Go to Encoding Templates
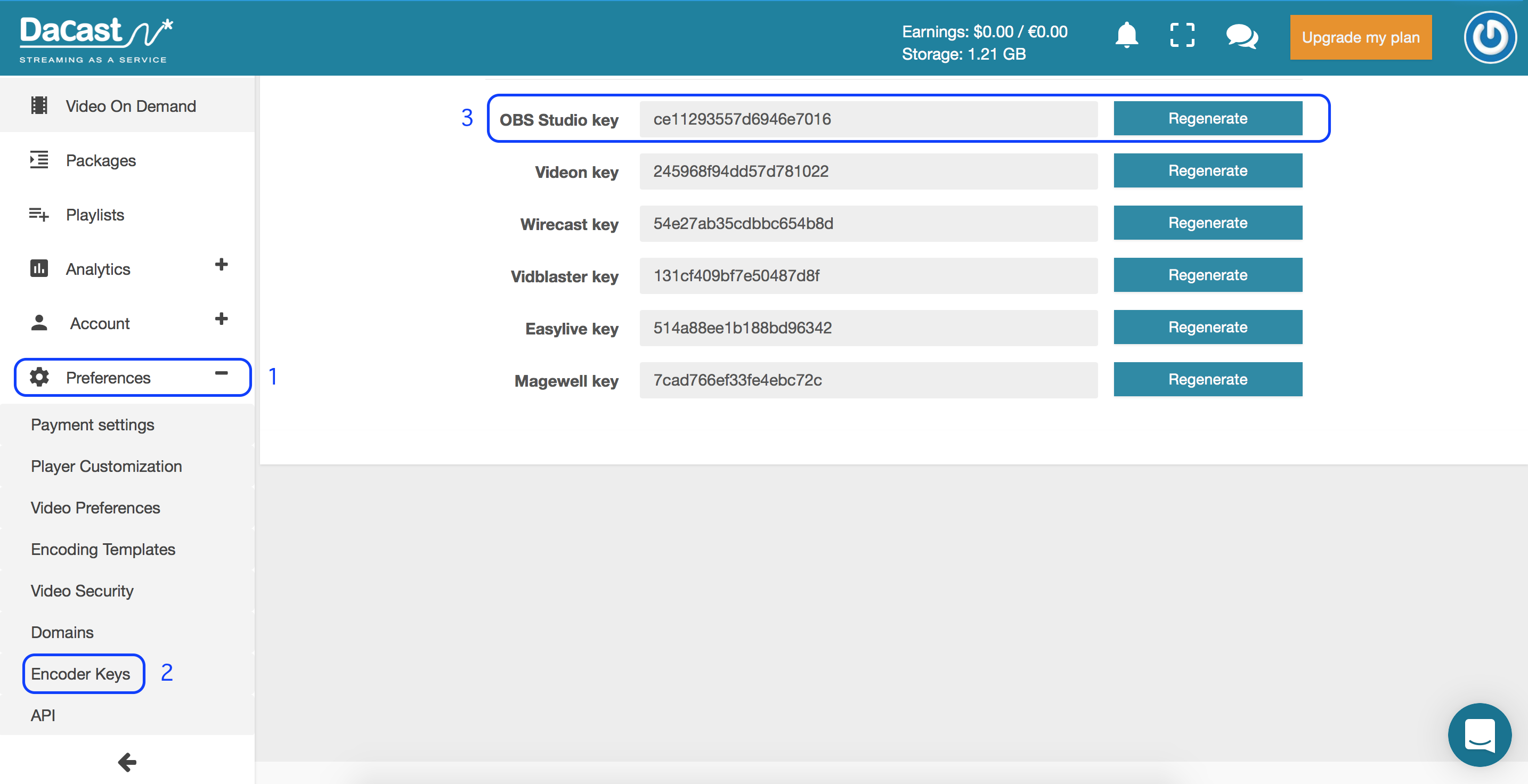 tap(103, 549)
